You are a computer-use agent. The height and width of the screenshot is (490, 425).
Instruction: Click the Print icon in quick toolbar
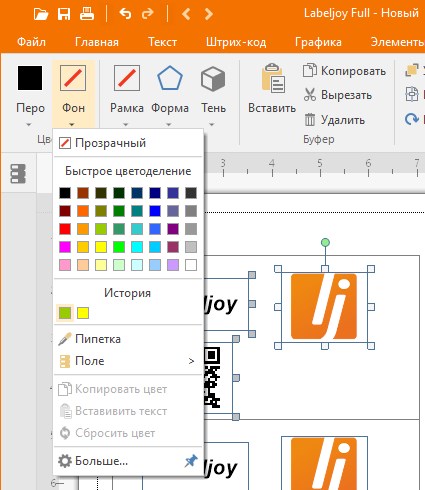click(87, 14)
